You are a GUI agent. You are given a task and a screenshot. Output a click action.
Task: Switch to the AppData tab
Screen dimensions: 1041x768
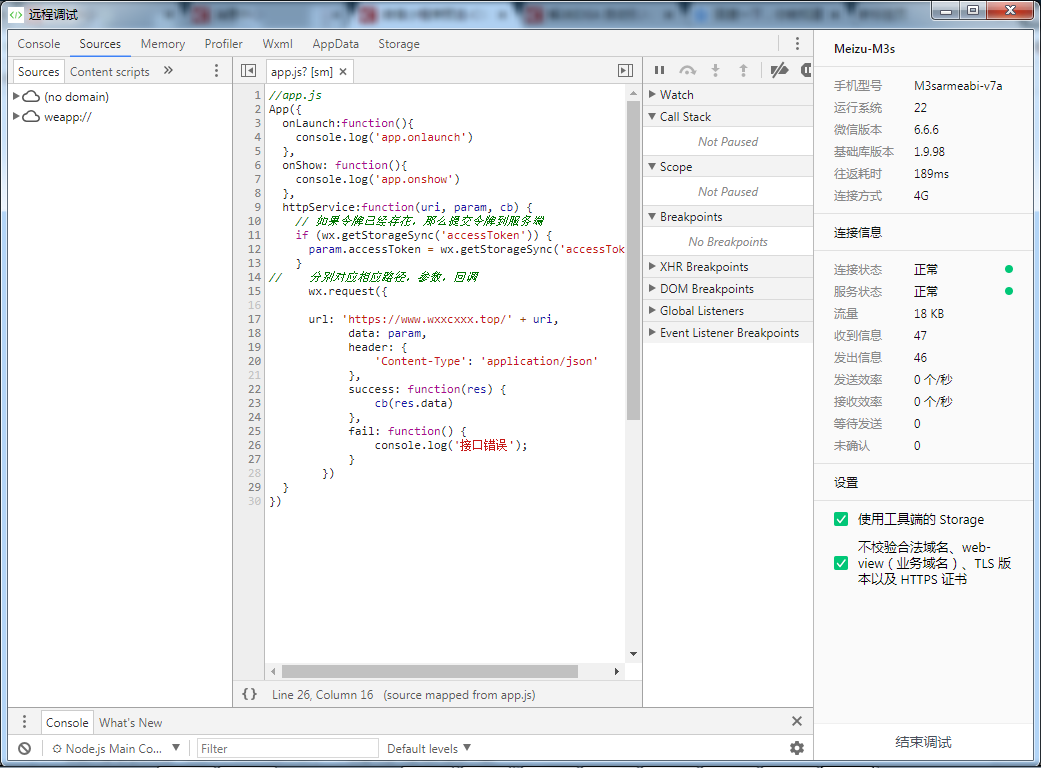pyautogui.click(x=336, y=44)
